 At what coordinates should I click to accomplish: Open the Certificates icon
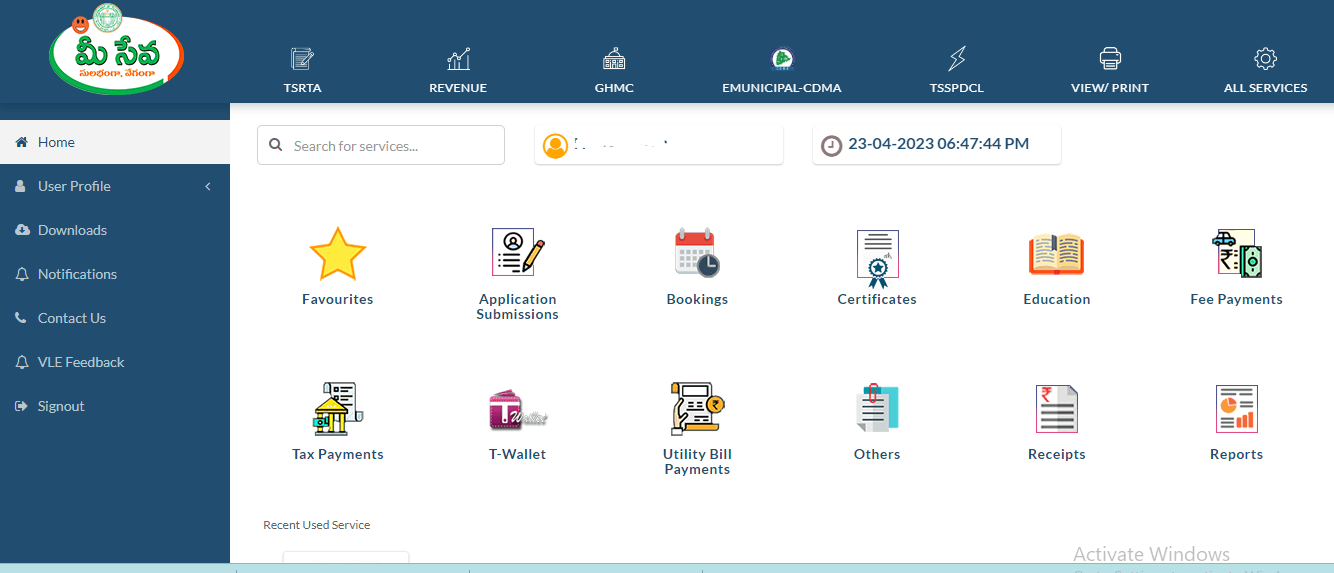[877, 254]
